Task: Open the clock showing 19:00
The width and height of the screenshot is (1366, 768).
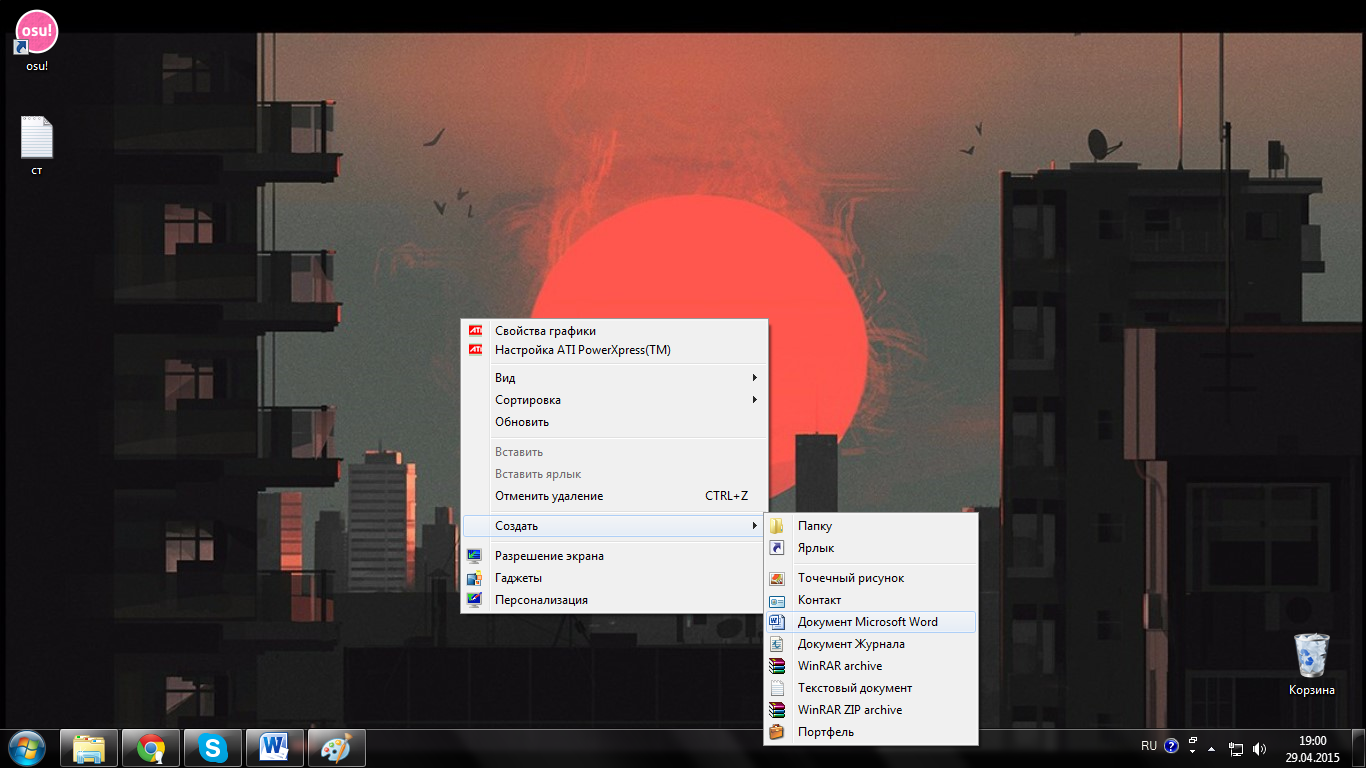Action: click(x=1312, y=749)
